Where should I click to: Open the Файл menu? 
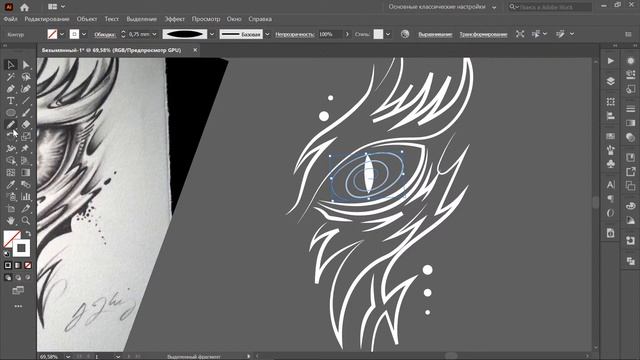(x=10, y=19)
